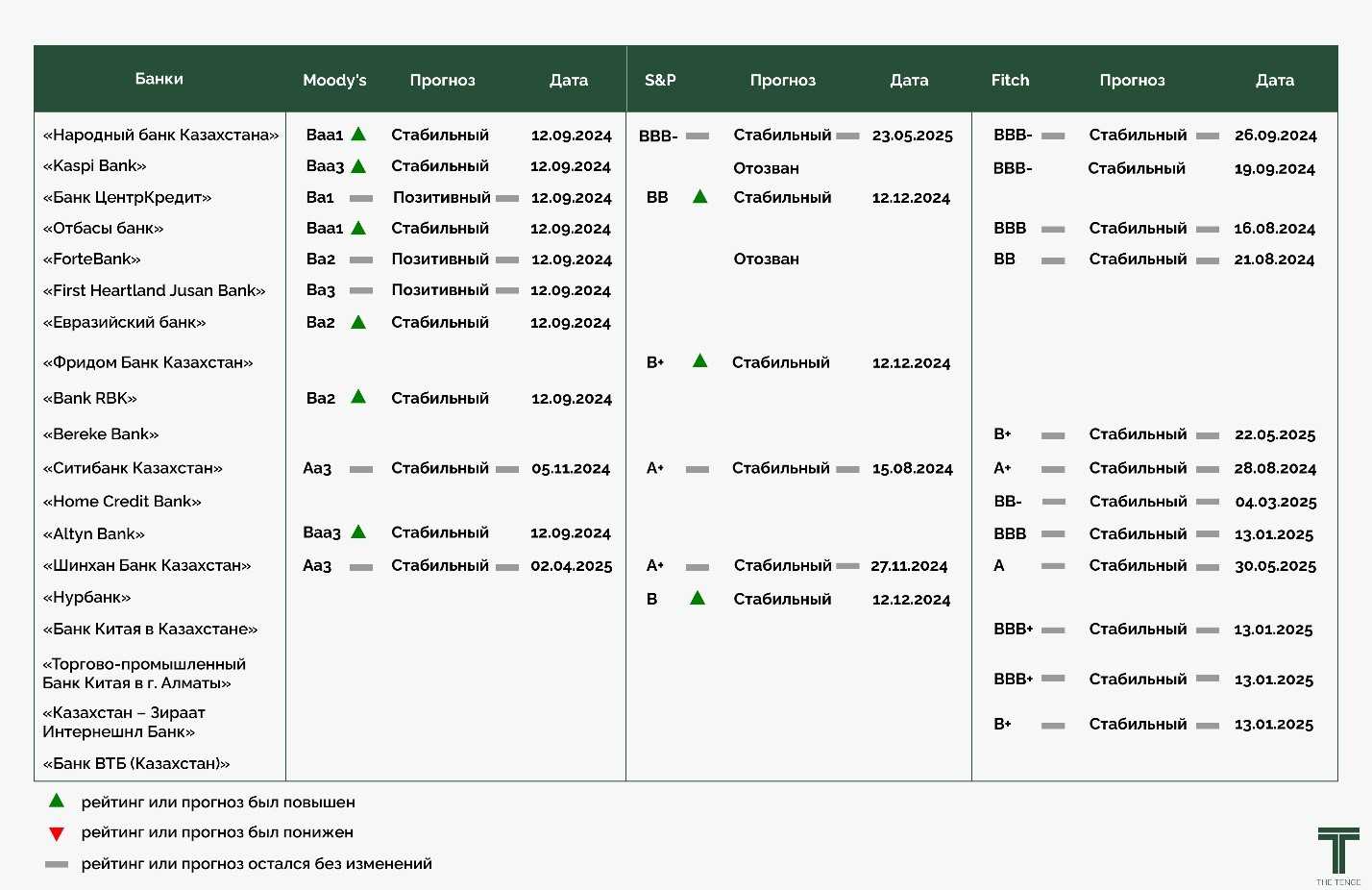Select «Bereke Bank» row name

[101, 433]
